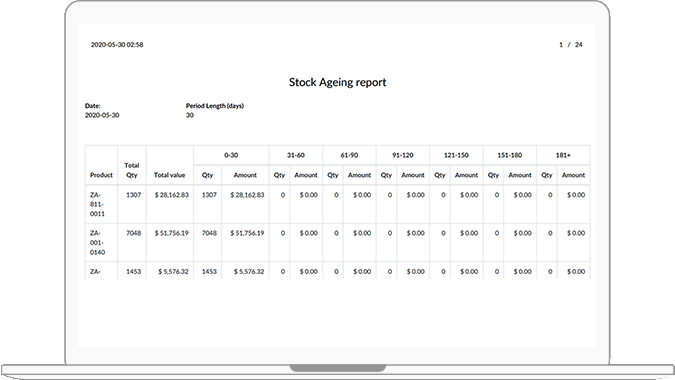Click total value $ 5,576.32
Image resolution: width=675 pixels, height=380 pixels.
(173, 272)
